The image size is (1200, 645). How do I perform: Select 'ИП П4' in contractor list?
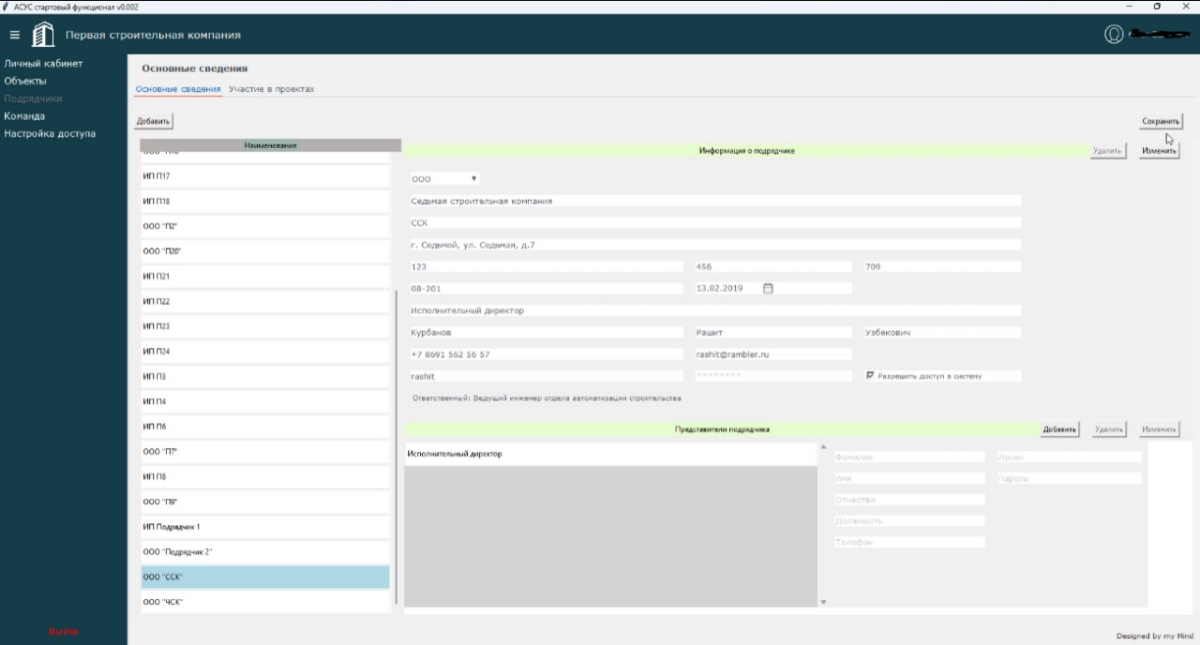coord(265,402)
